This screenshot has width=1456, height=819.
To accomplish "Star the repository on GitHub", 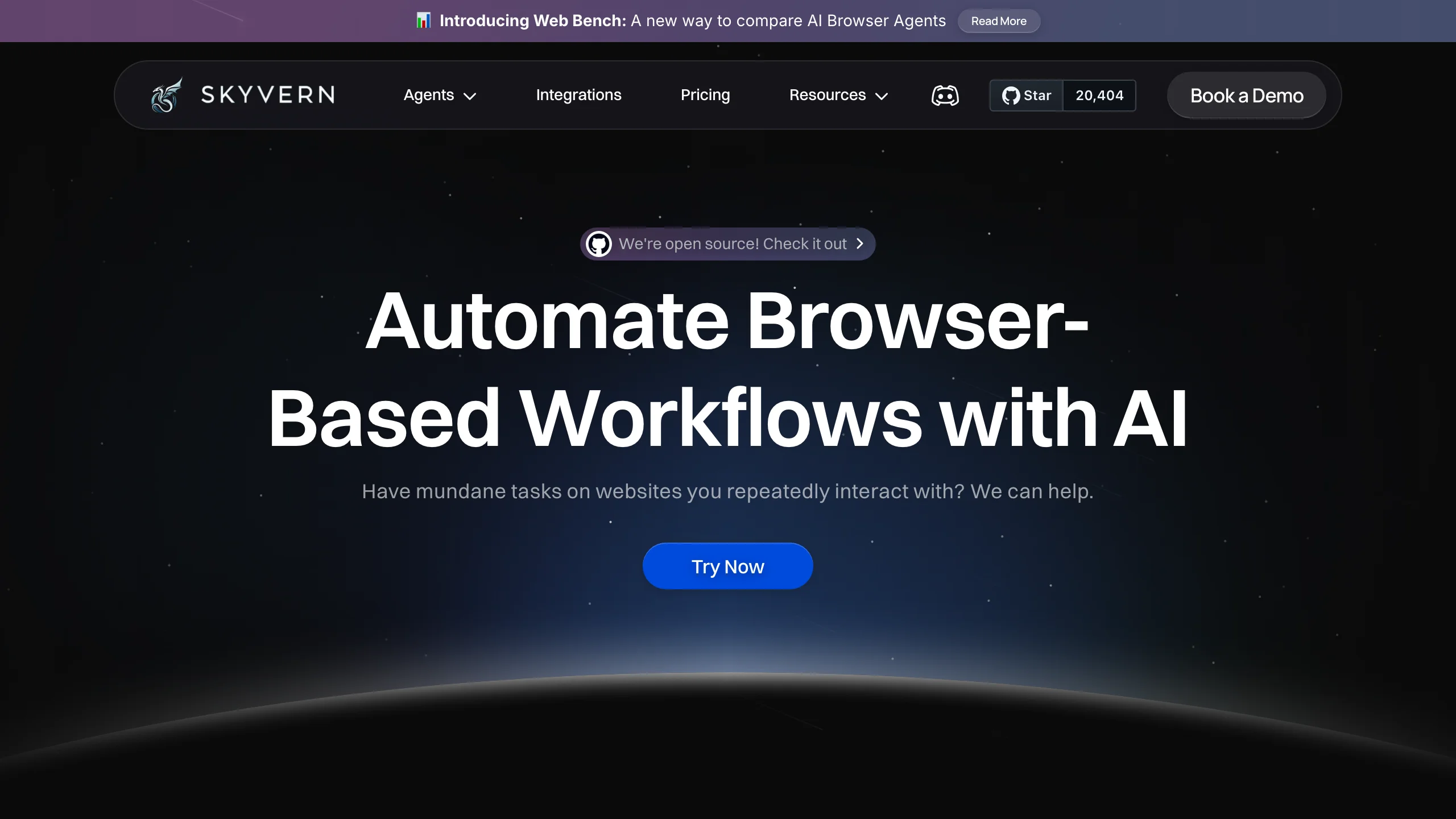I will click(x=1037, y=96).
